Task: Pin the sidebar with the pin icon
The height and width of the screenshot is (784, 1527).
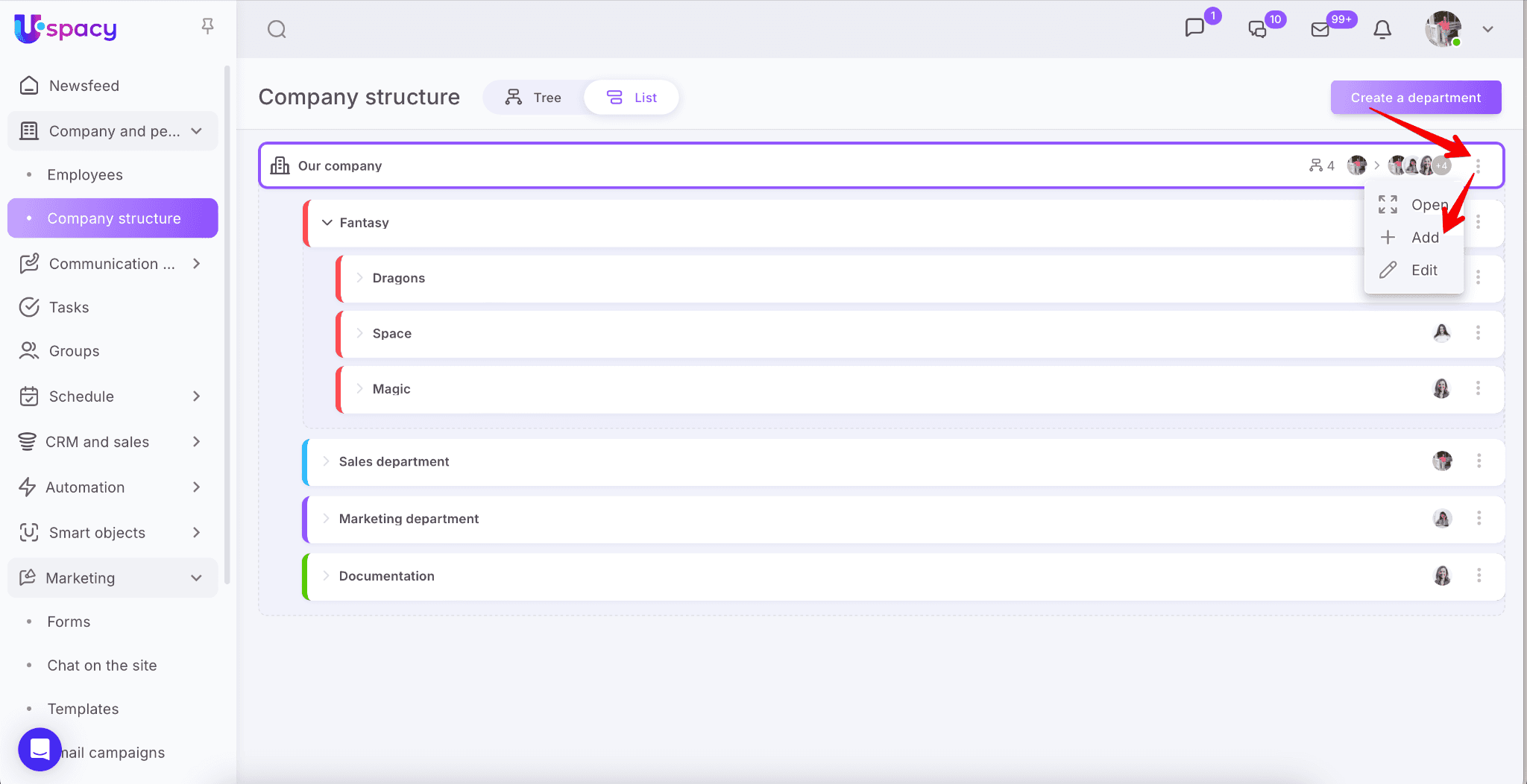Action: coord(208,27)
